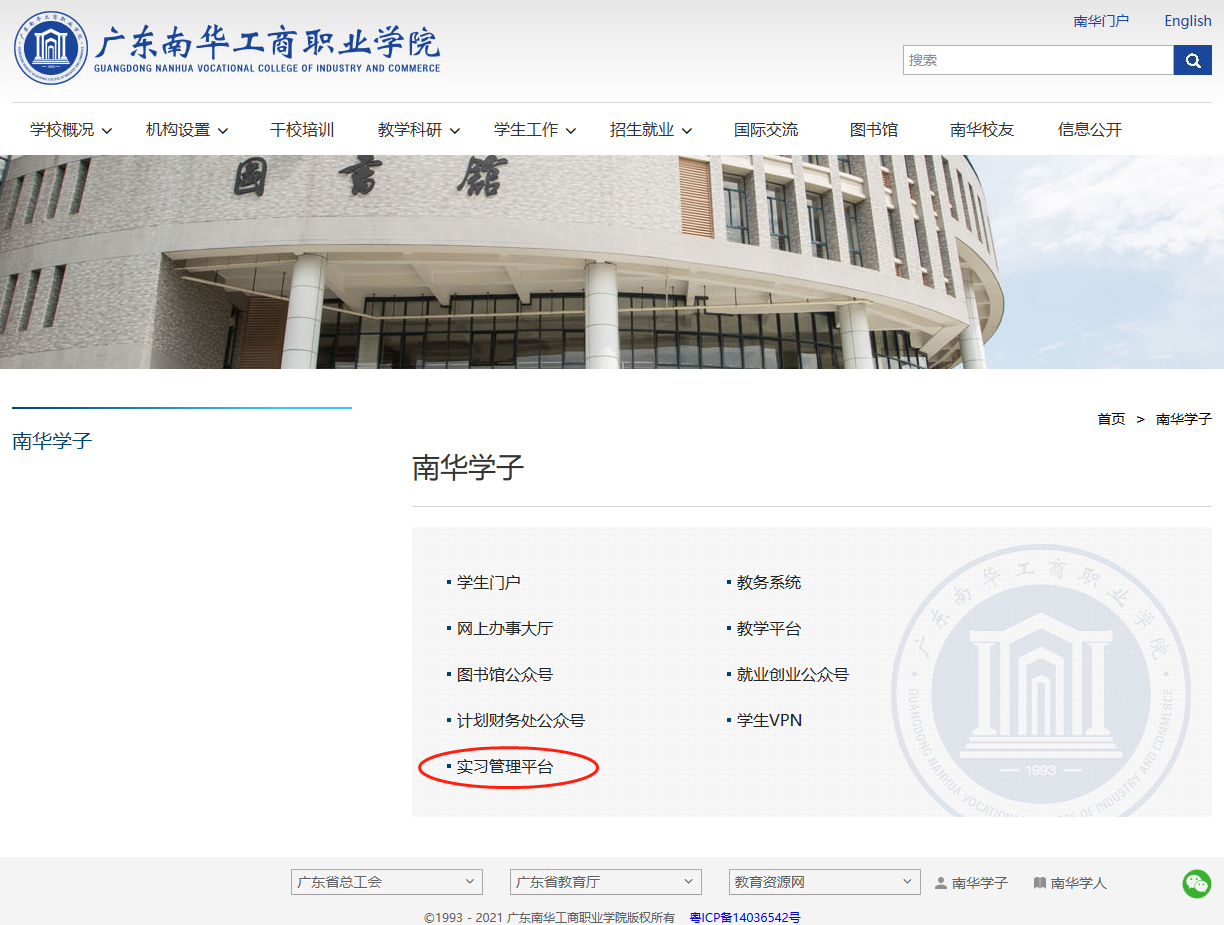Open the 实习管理平台 link
Image resolution: width=1224 pixels, height=925 pixels.
coord(504,767)
